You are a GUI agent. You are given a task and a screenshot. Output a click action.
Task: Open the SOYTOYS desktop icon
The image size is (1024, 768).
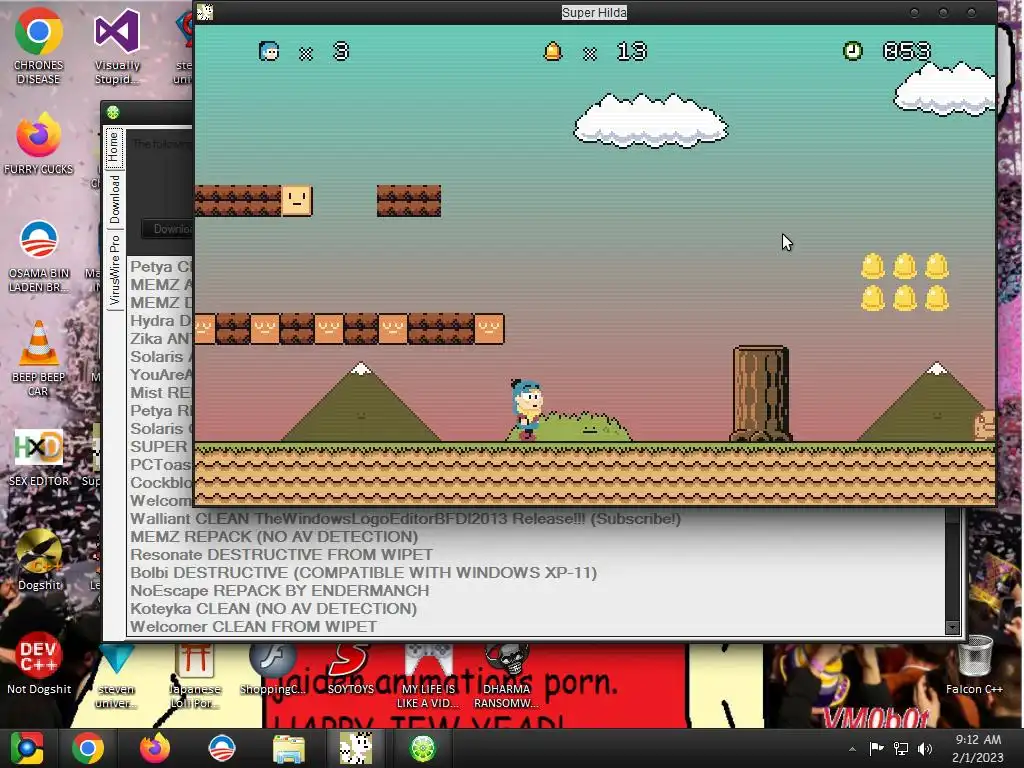(x=351, y=670)
